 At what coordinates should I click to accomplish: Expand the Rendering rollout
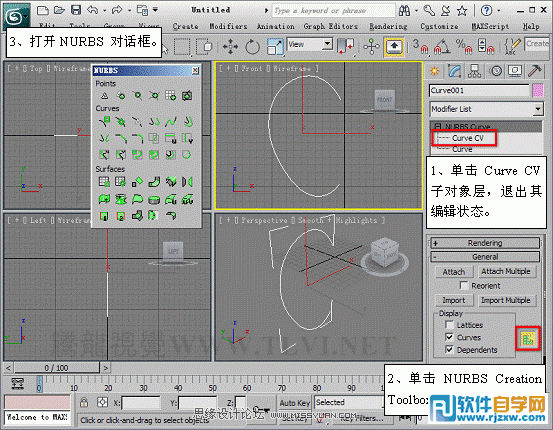(x=485, y=243)
